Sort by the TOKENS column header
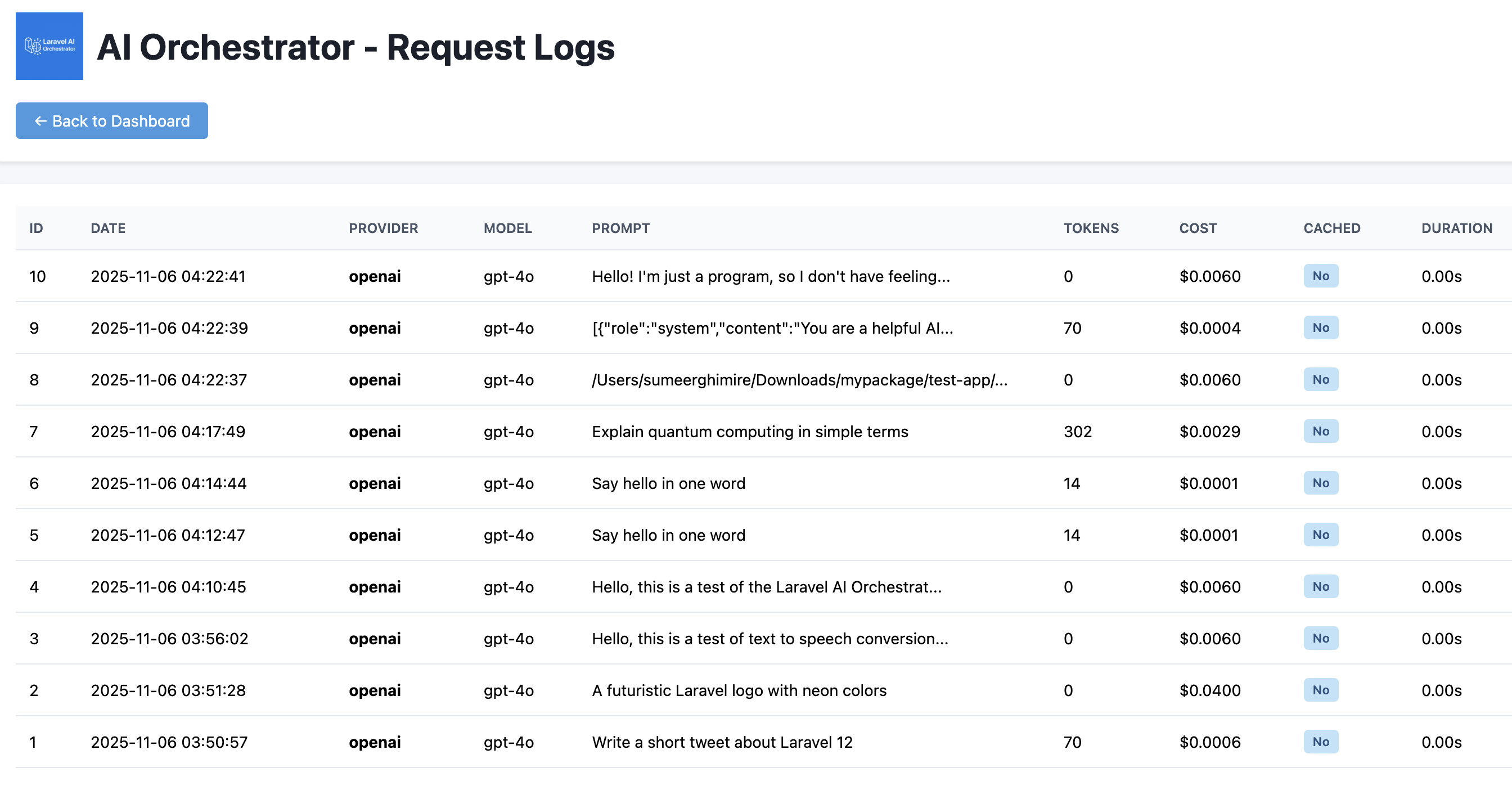1512x790 pixels. 1091,228
